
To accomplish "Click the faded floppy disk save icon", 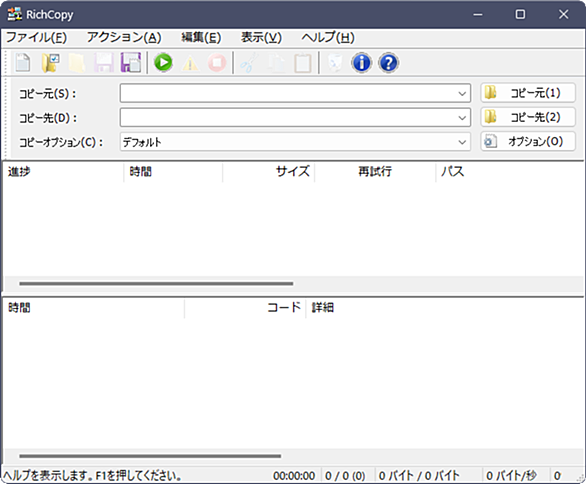I will click(104, 63).
